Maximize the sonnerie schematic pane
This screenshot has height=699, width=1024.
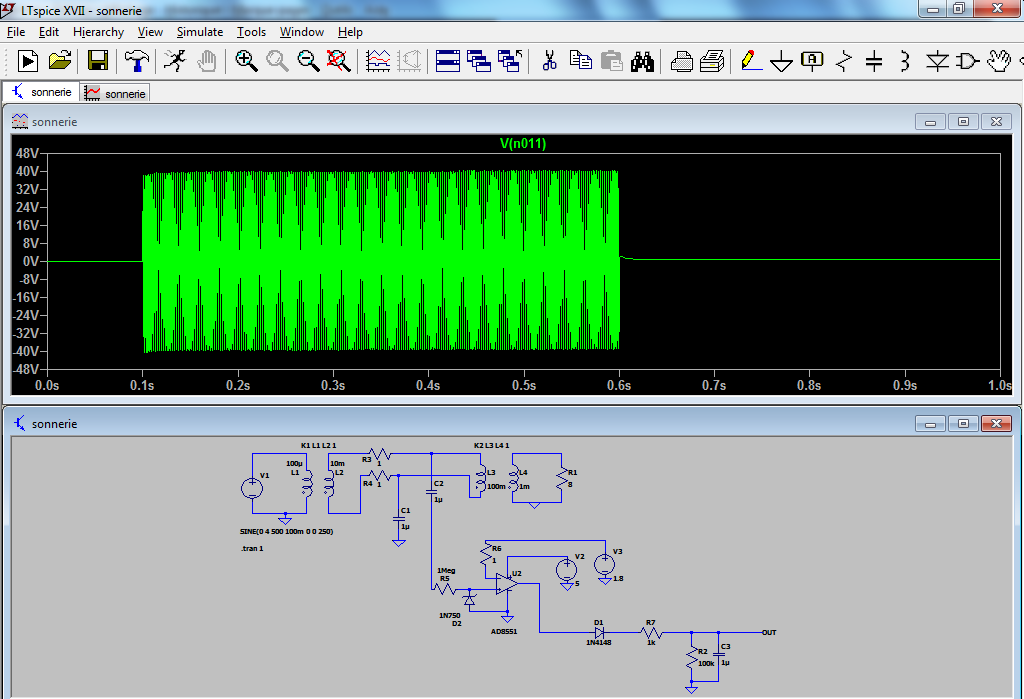pos(963,423)
